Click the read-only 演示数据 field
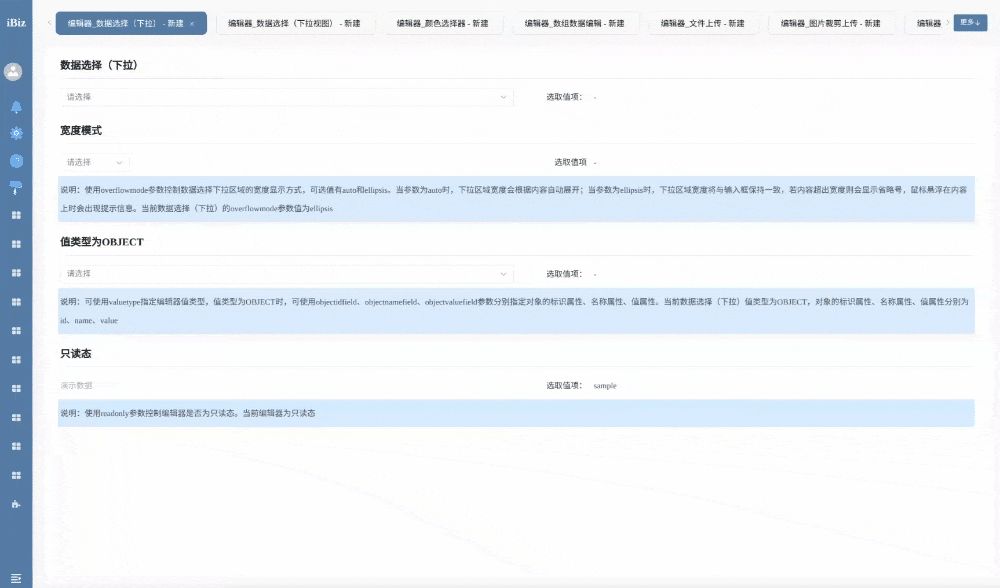1000x588 pixels. 77,385
